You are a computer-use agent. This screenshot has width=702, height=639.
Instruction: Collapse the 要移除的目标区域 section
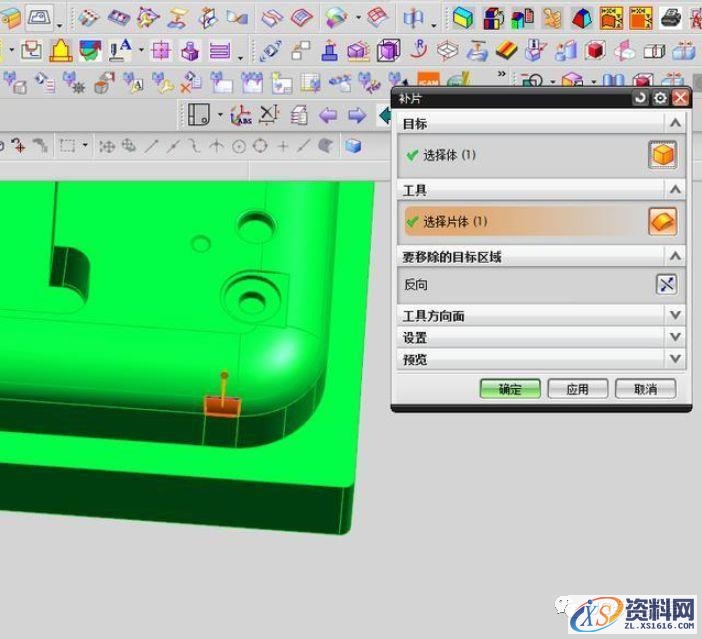(x=675, y=256)
